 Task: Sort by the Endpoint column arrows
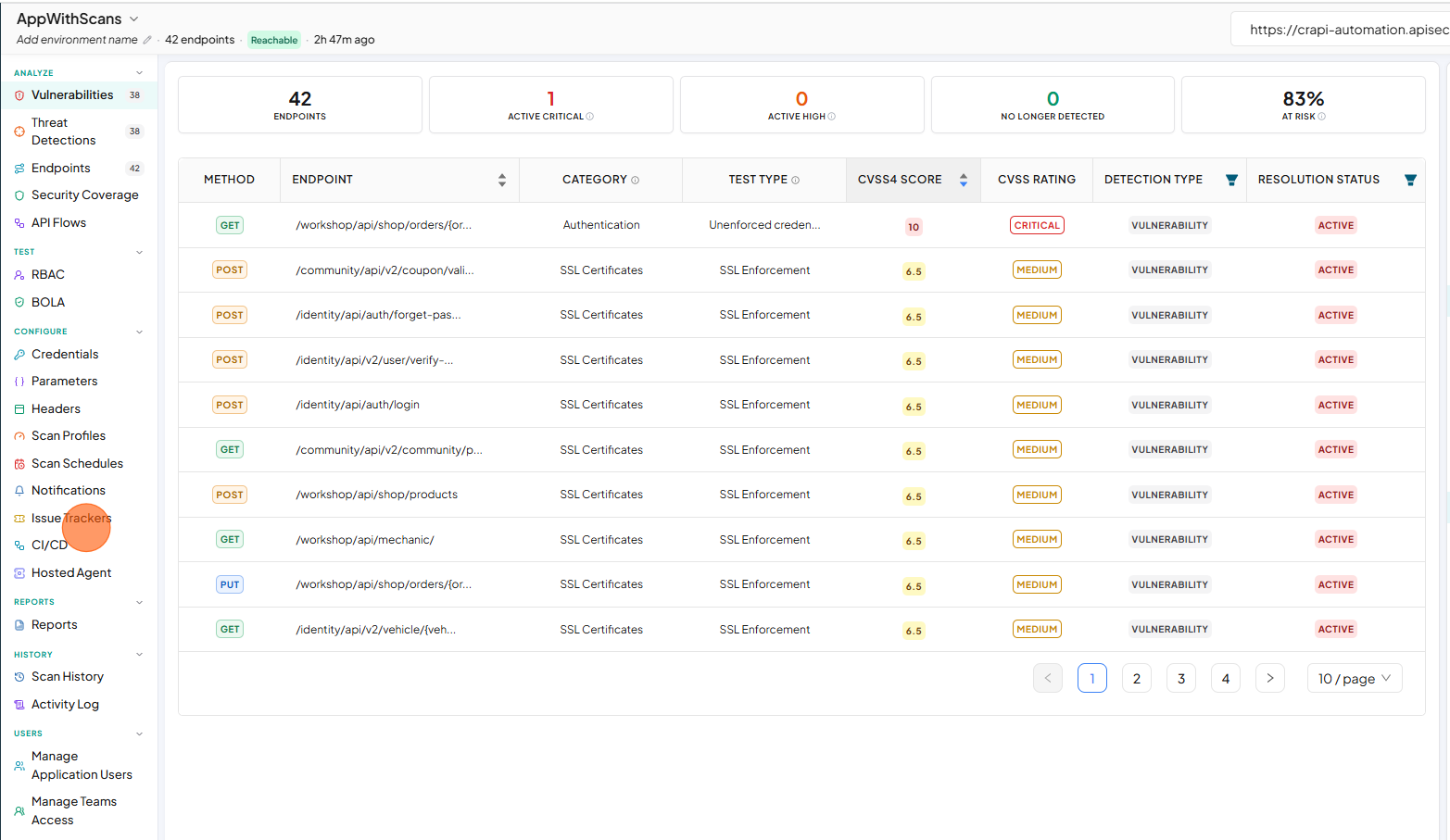502,180
